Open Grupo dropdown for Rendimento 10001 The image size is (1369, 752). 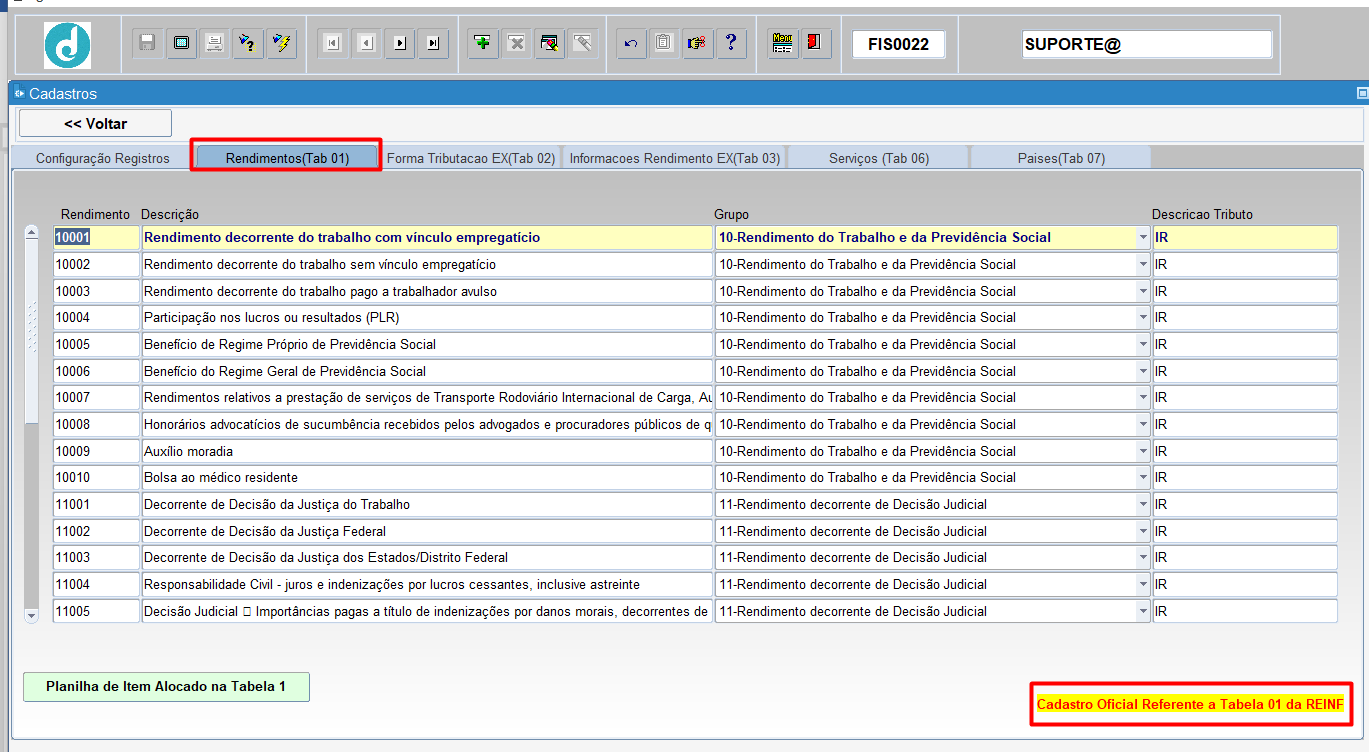click(x=1143, y=238)
